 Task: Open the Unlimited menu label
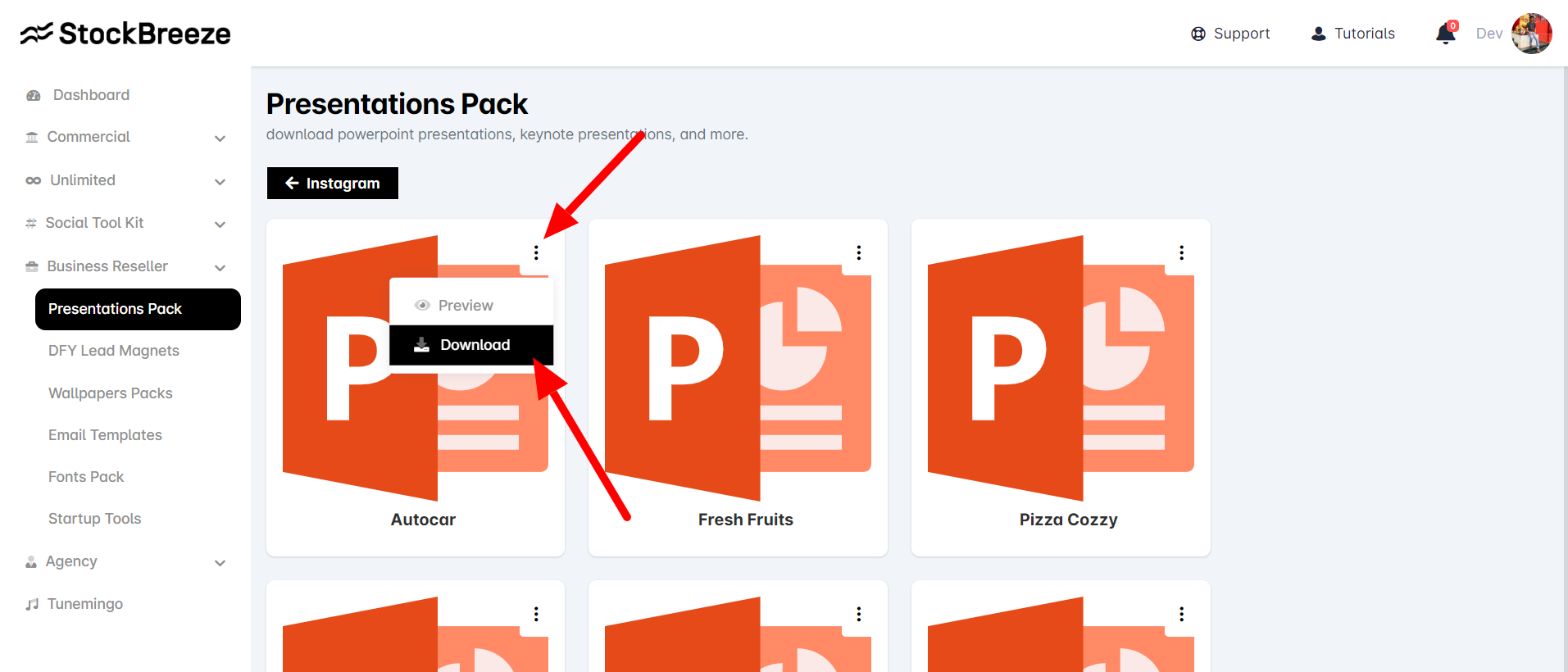point(83,180)
